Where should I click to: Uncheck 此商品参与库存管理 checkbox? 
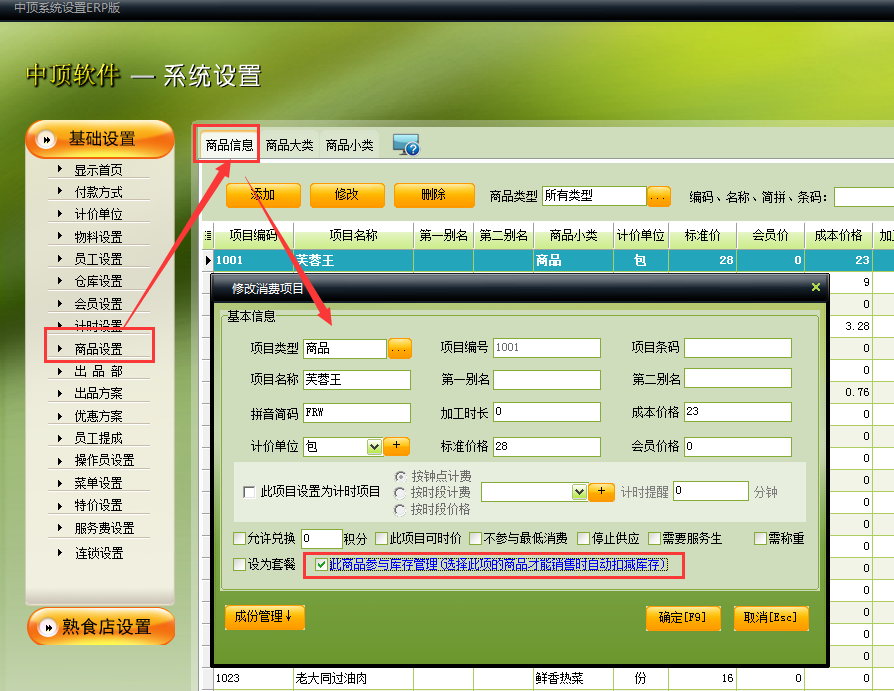click(322, 564)
